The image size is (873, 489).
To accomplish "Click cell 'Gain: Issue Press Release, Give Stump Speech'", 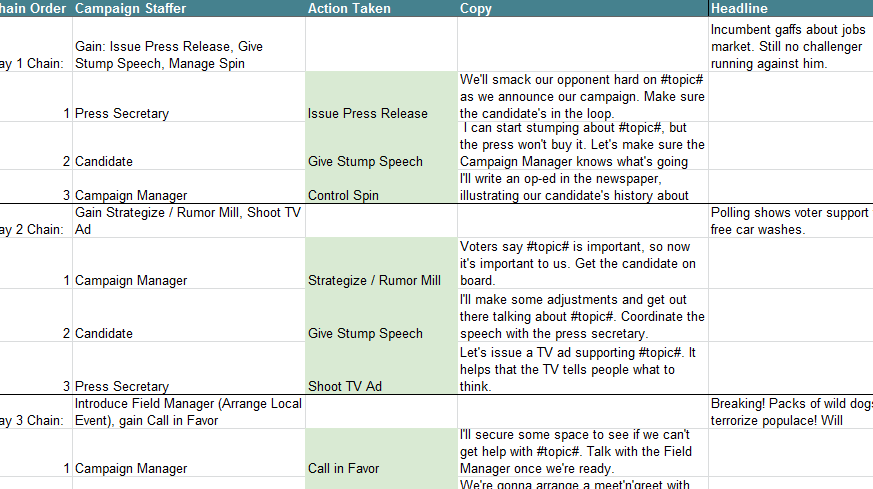I will 189,44.
